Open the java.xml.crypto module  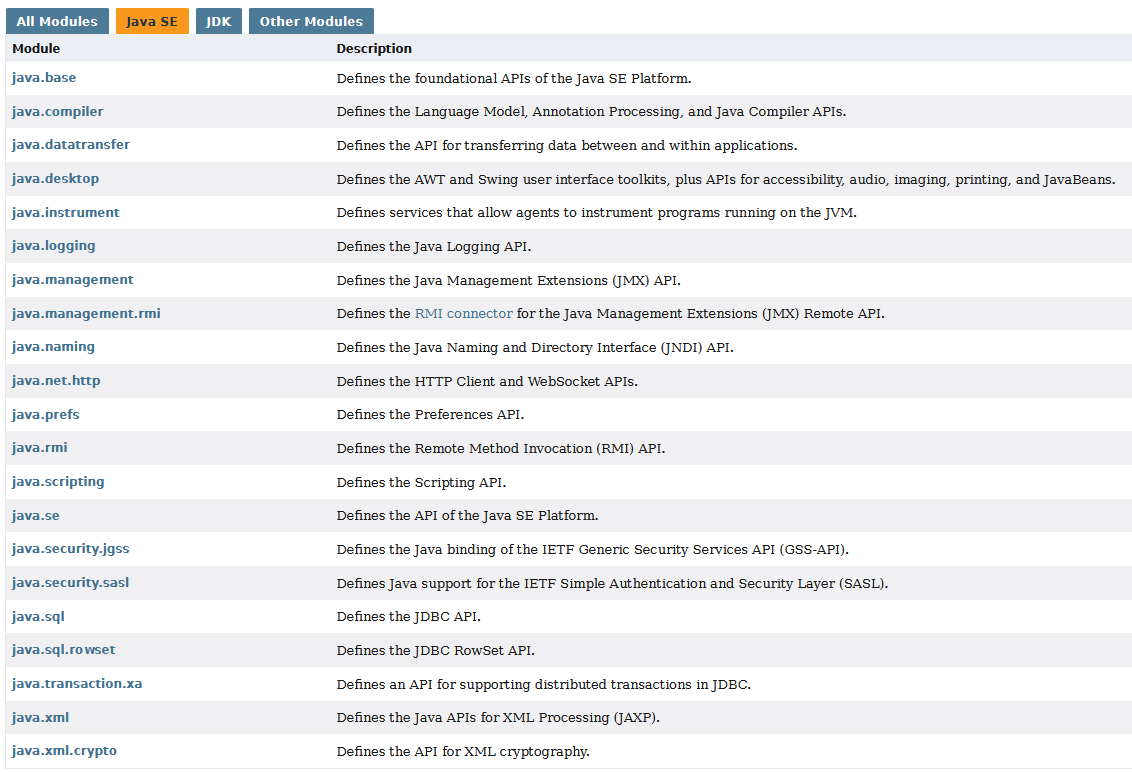click(x=64, y=750)
